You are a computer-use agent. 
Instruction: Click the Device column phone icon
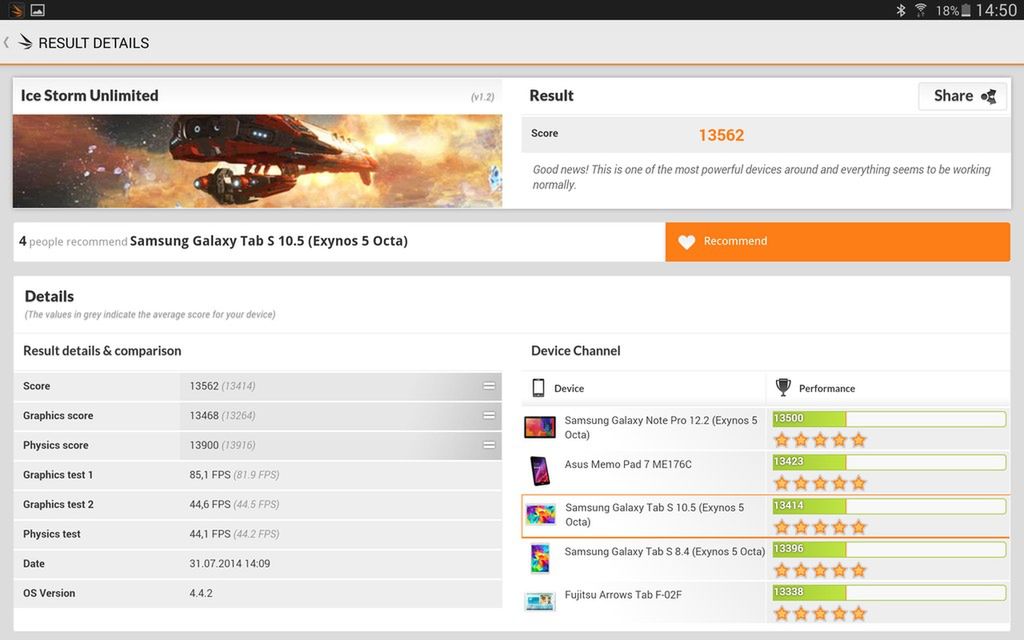point(538,388)
